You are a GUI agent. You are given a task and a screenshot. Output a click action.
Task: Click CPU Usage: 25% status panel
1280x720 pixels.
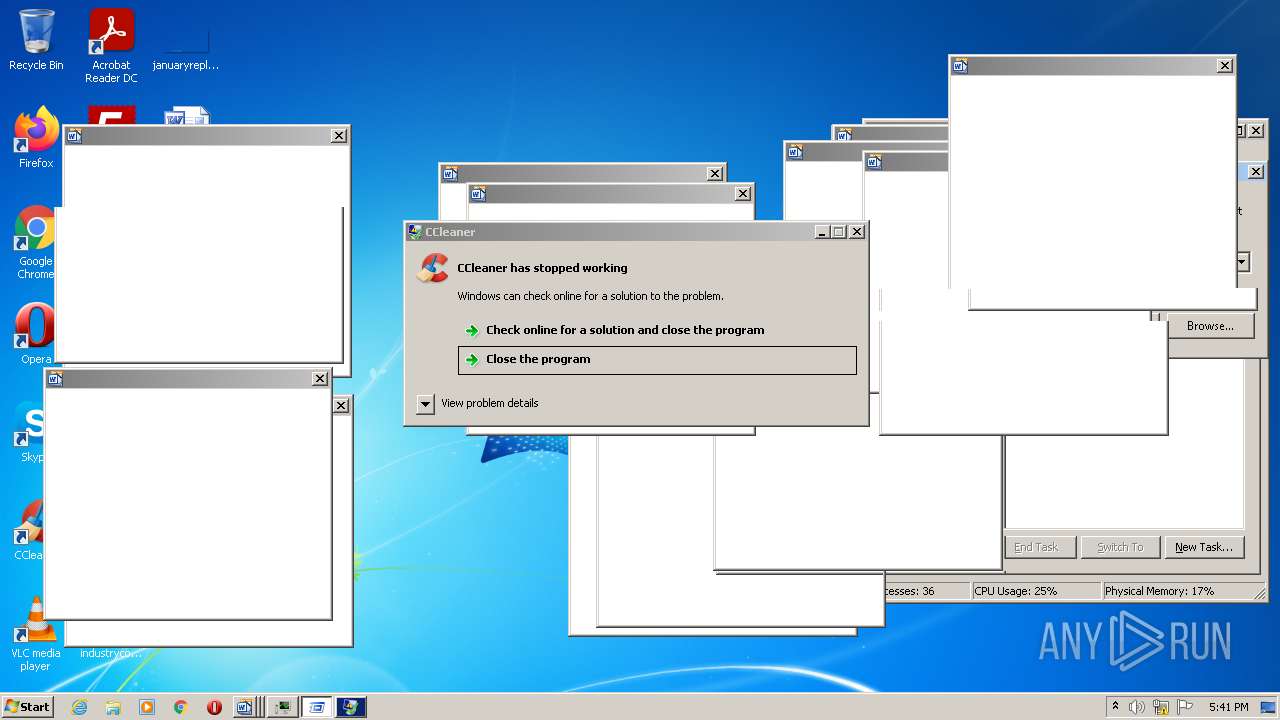coord(1035,591)
